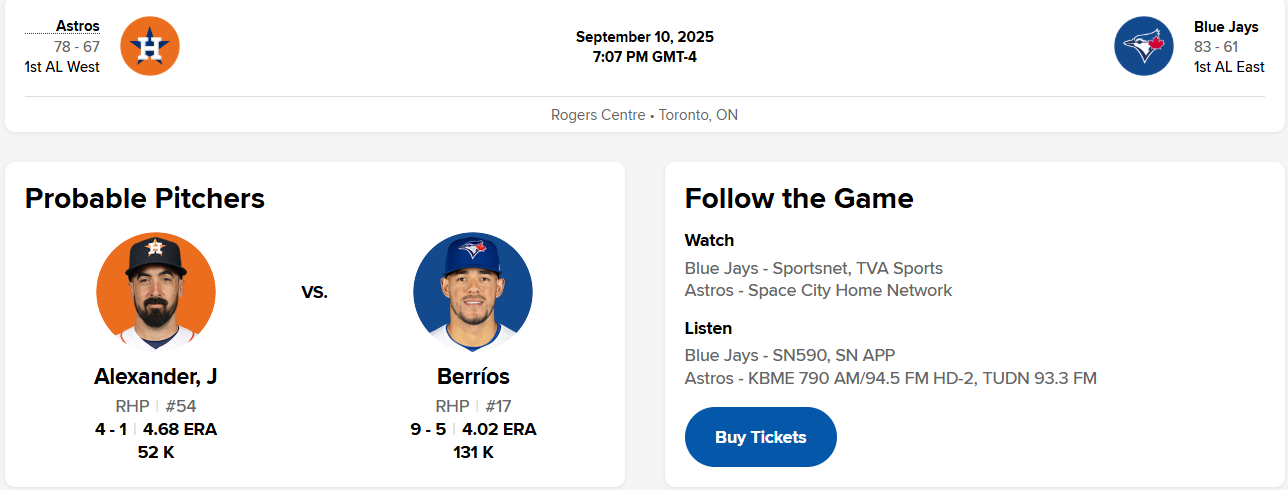Click the Blue Jays team logo
Screen dimensions: 1288x490
click(x=1144, y=46)
